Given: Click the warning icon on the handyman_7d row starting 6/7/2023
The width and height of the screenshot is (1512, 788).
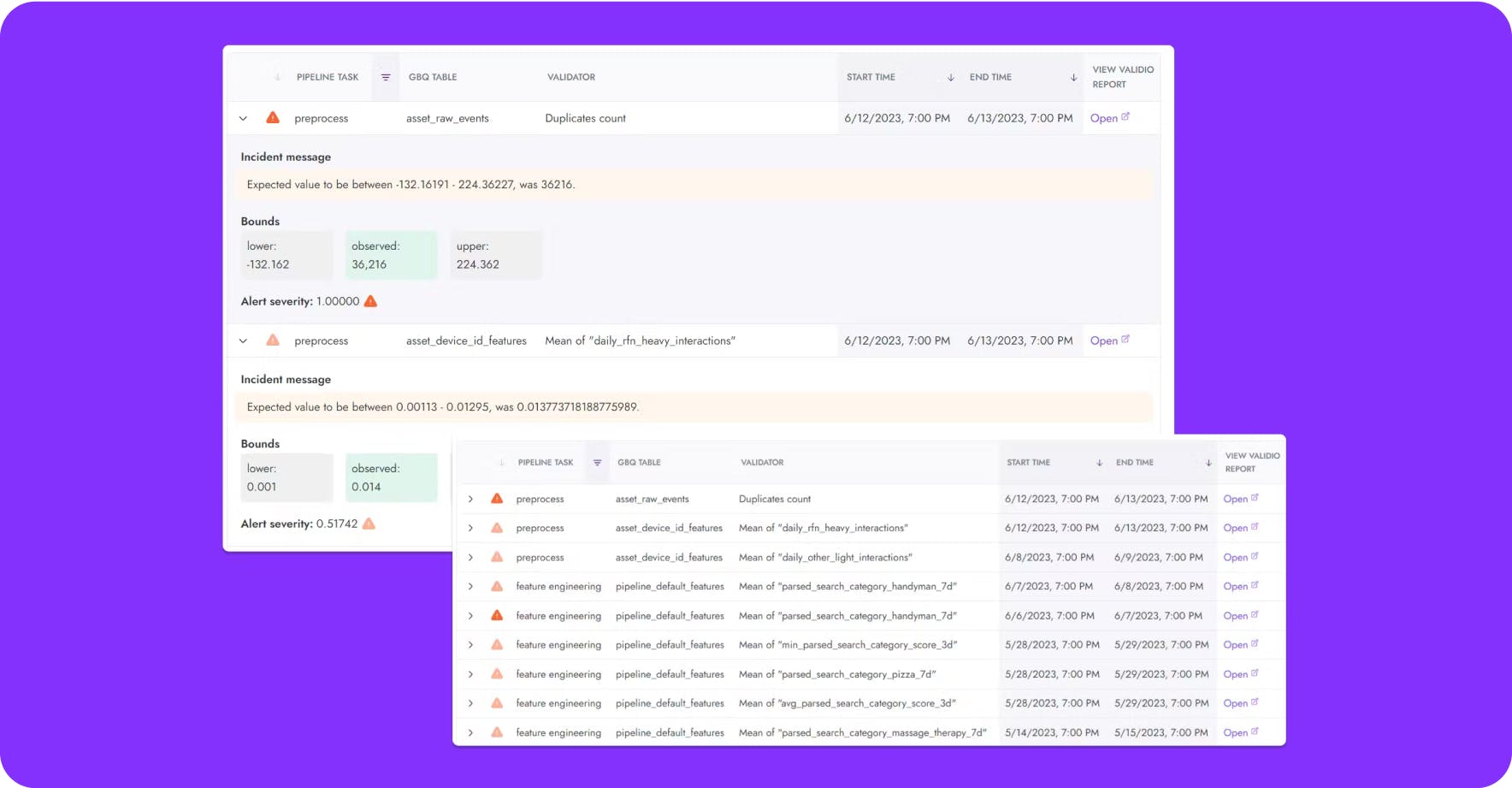Looking at the screenshot, I should point(497,586).
